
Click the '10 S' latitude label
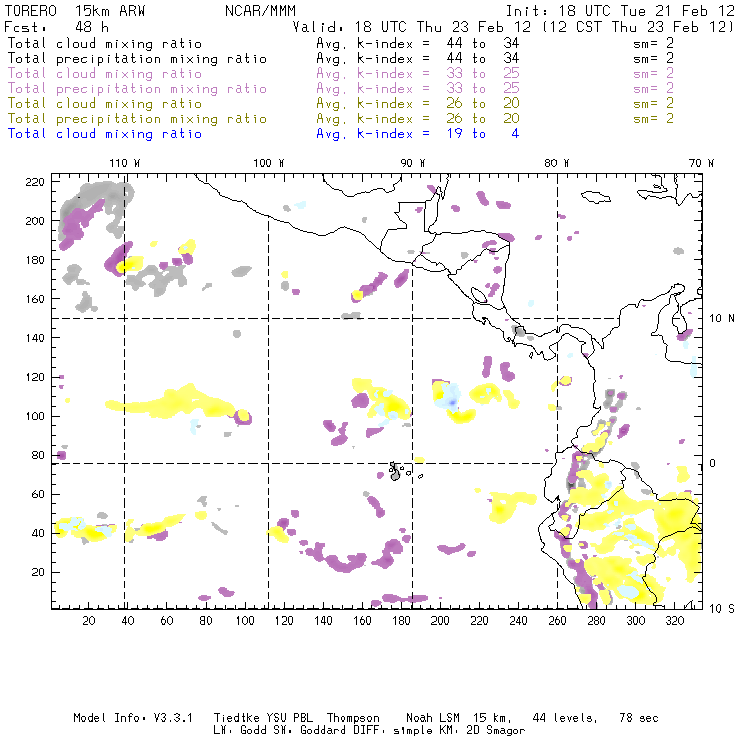(722, 609)
